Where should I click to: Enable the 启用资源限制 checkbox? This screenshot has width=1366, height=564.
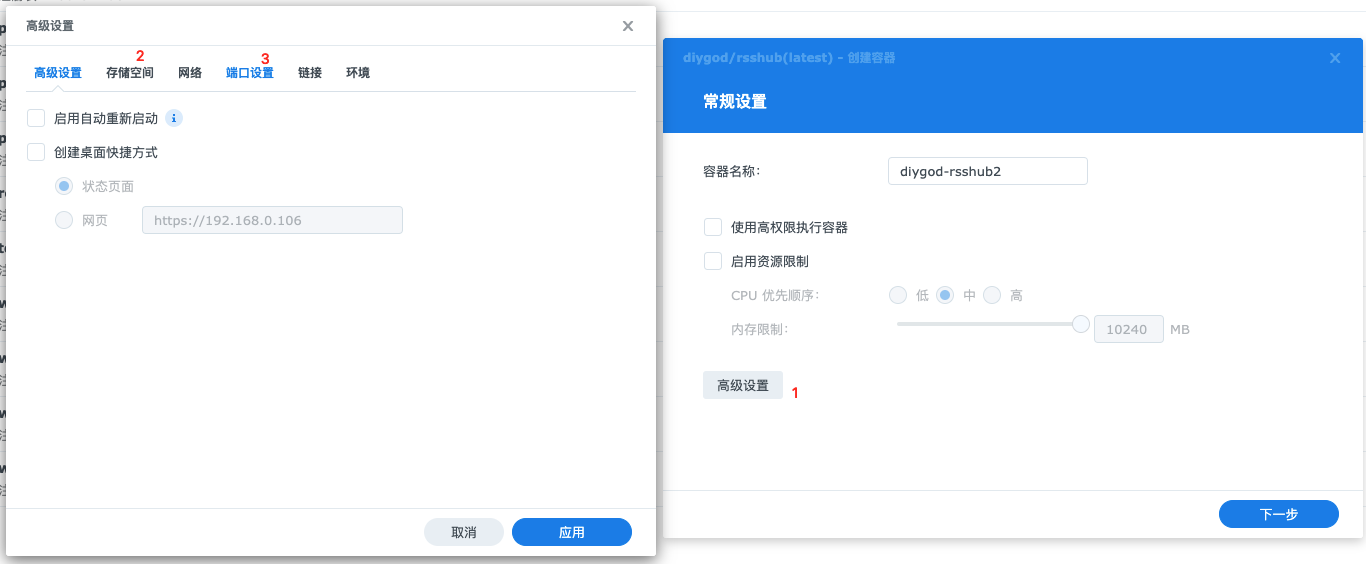click(x=713, y=261)
